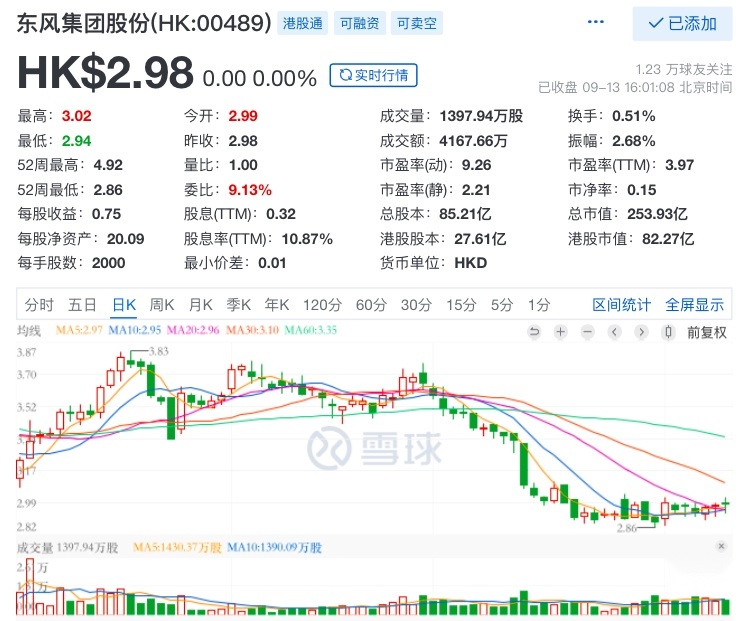The image size is (749, 621).
Task: Click the chart reset undo-arrow icon
Action: [x=534, y=332]
